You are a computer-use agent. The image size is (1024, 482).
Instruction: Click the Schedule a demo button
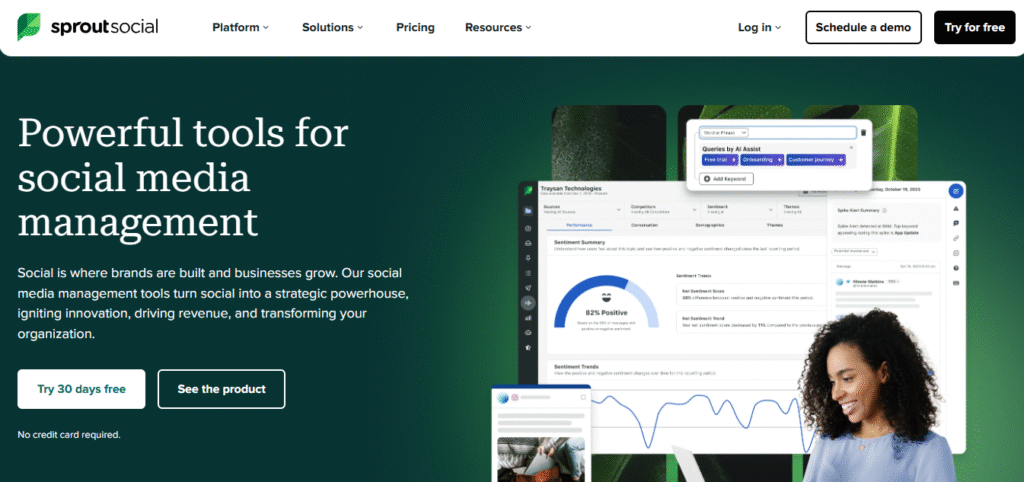863,27
